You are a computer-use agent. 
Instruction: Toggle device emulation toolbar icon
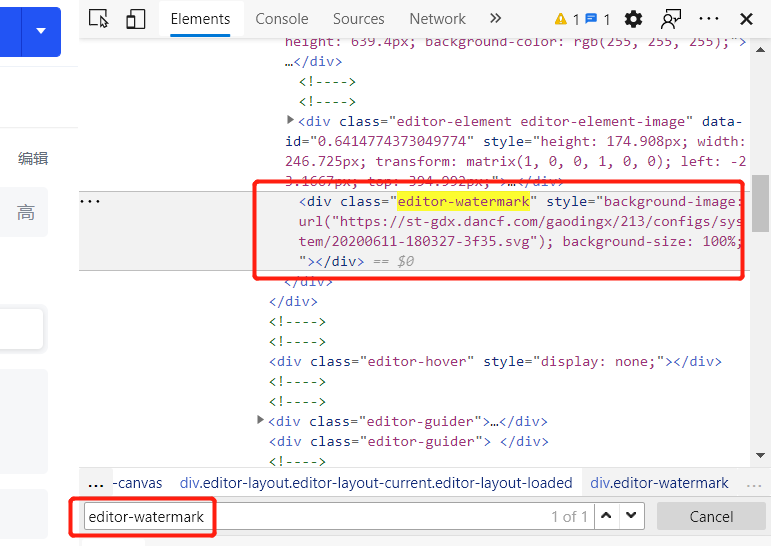coord(135,19)
